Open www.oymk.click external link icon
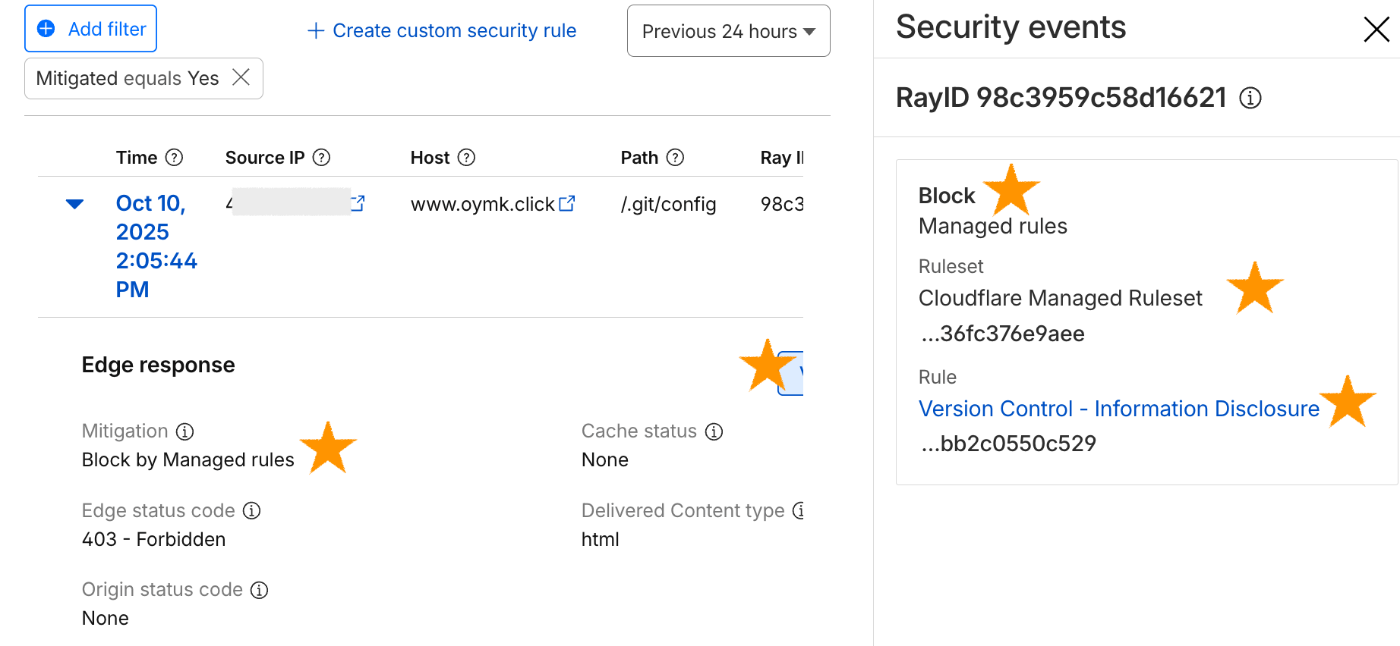1400x646 pixels. click(567, 204)
